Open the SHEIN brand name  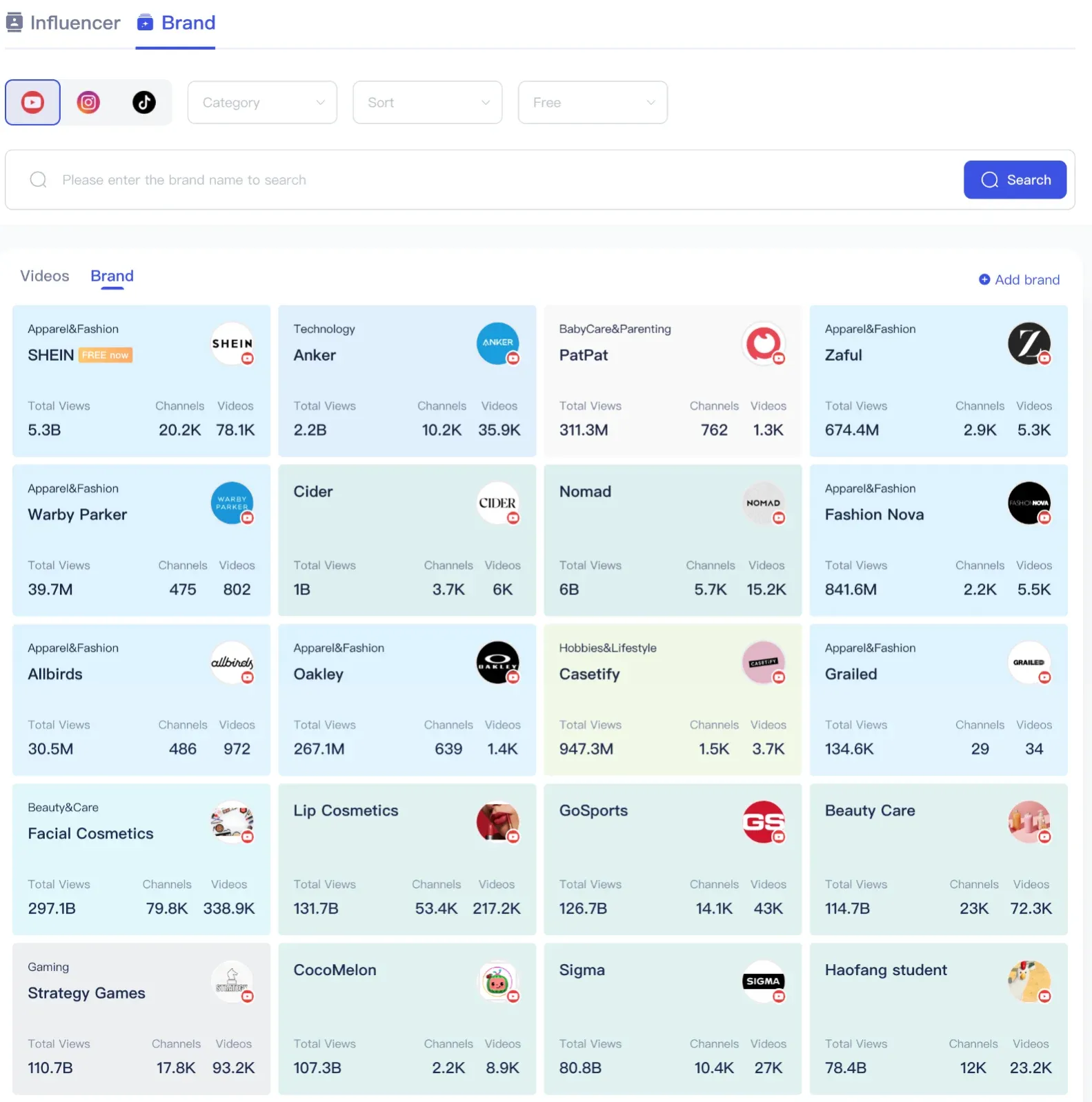tap(50, 355)
